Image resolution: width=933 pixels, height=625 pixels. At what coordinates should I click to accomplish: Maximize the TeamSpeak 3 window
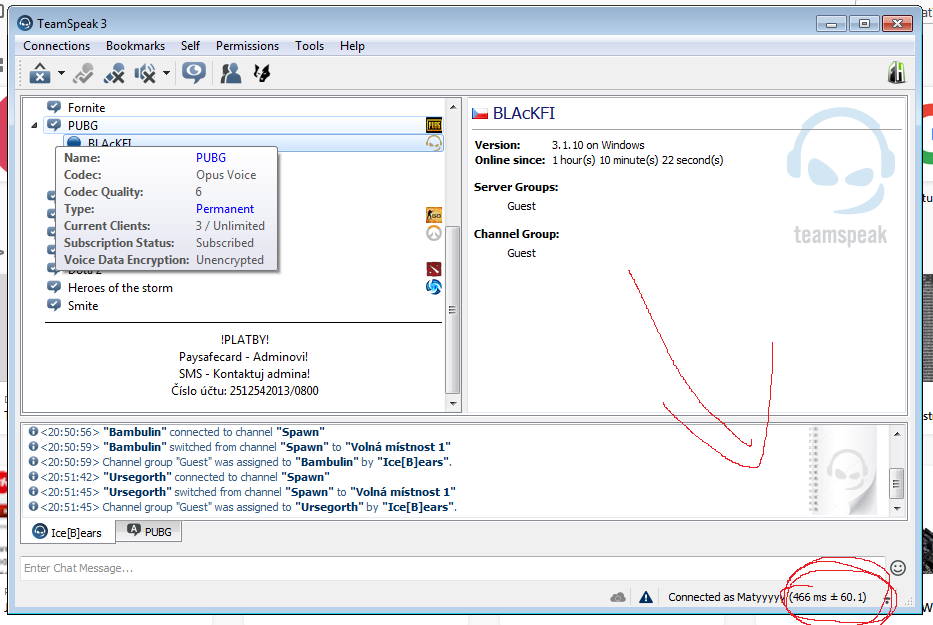point(865,24)
